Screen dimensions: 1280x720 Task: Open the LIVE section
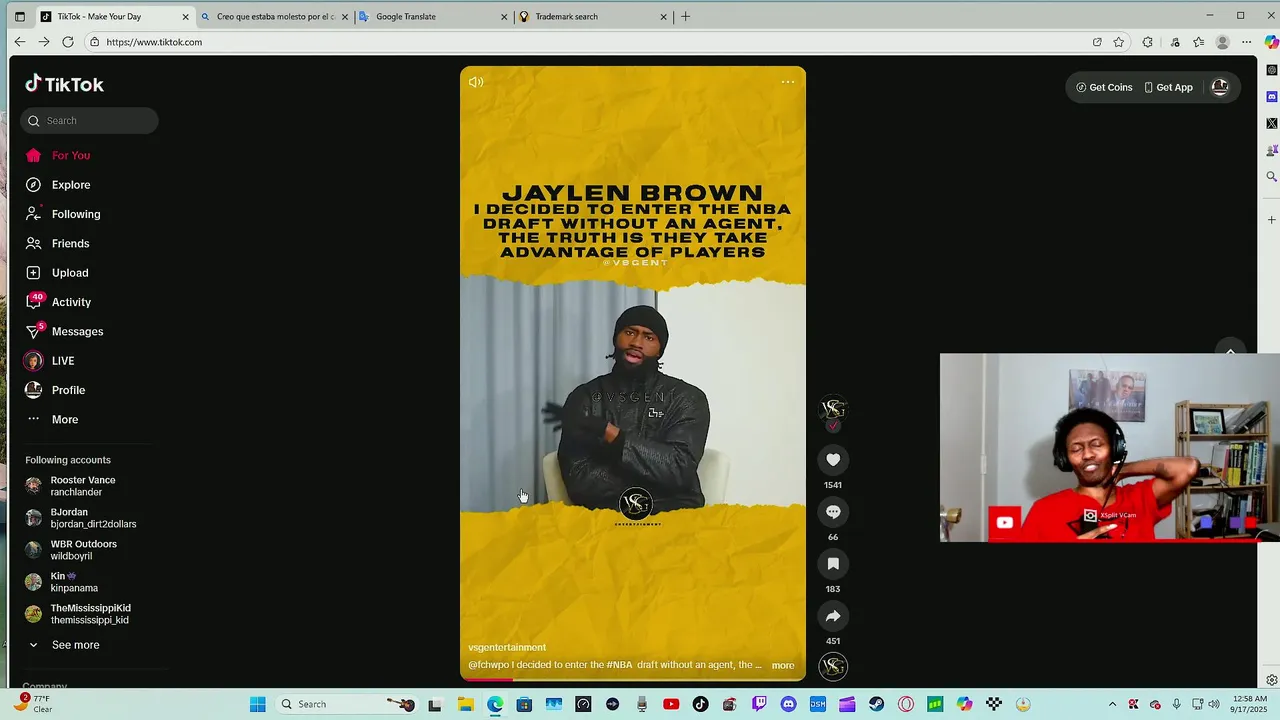click(62, 361)
